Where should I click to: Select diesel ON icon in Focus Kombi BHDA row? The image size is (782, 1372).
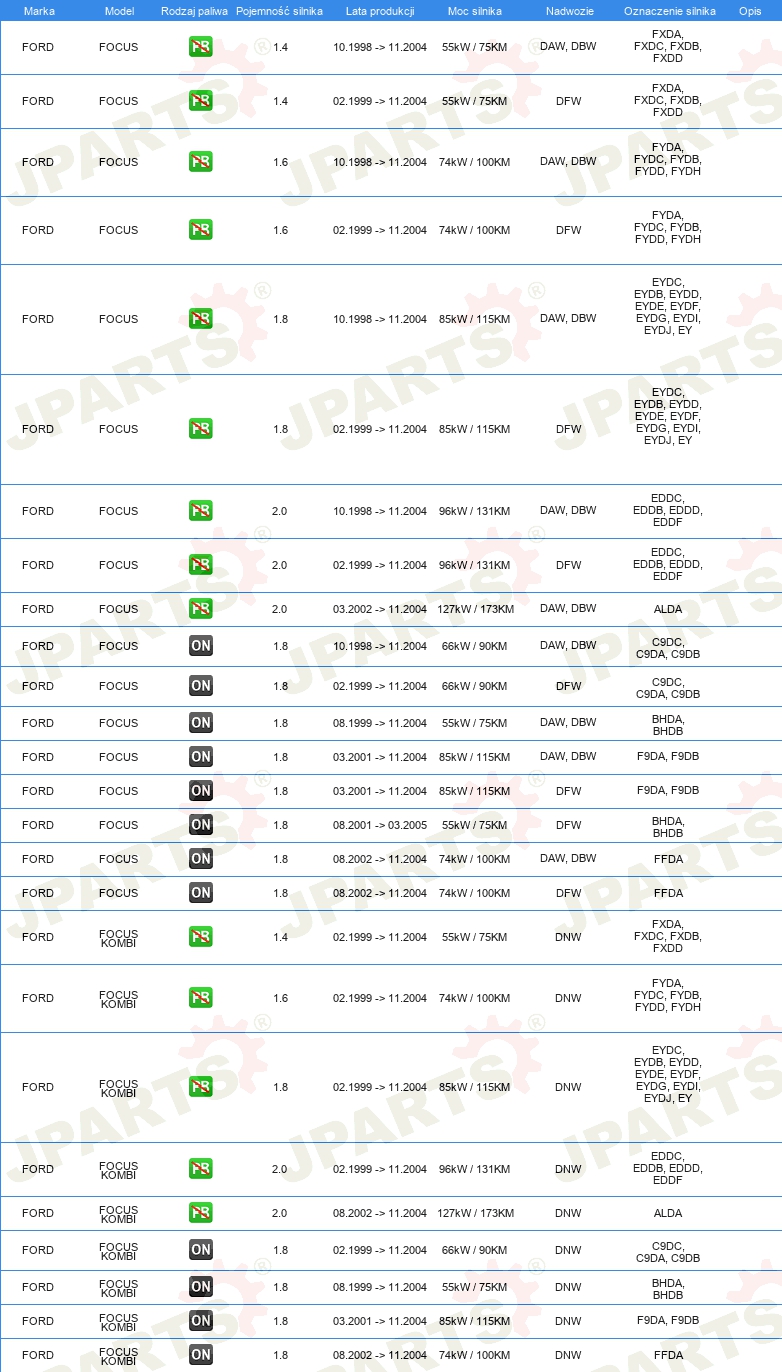tap(200, 1287)
